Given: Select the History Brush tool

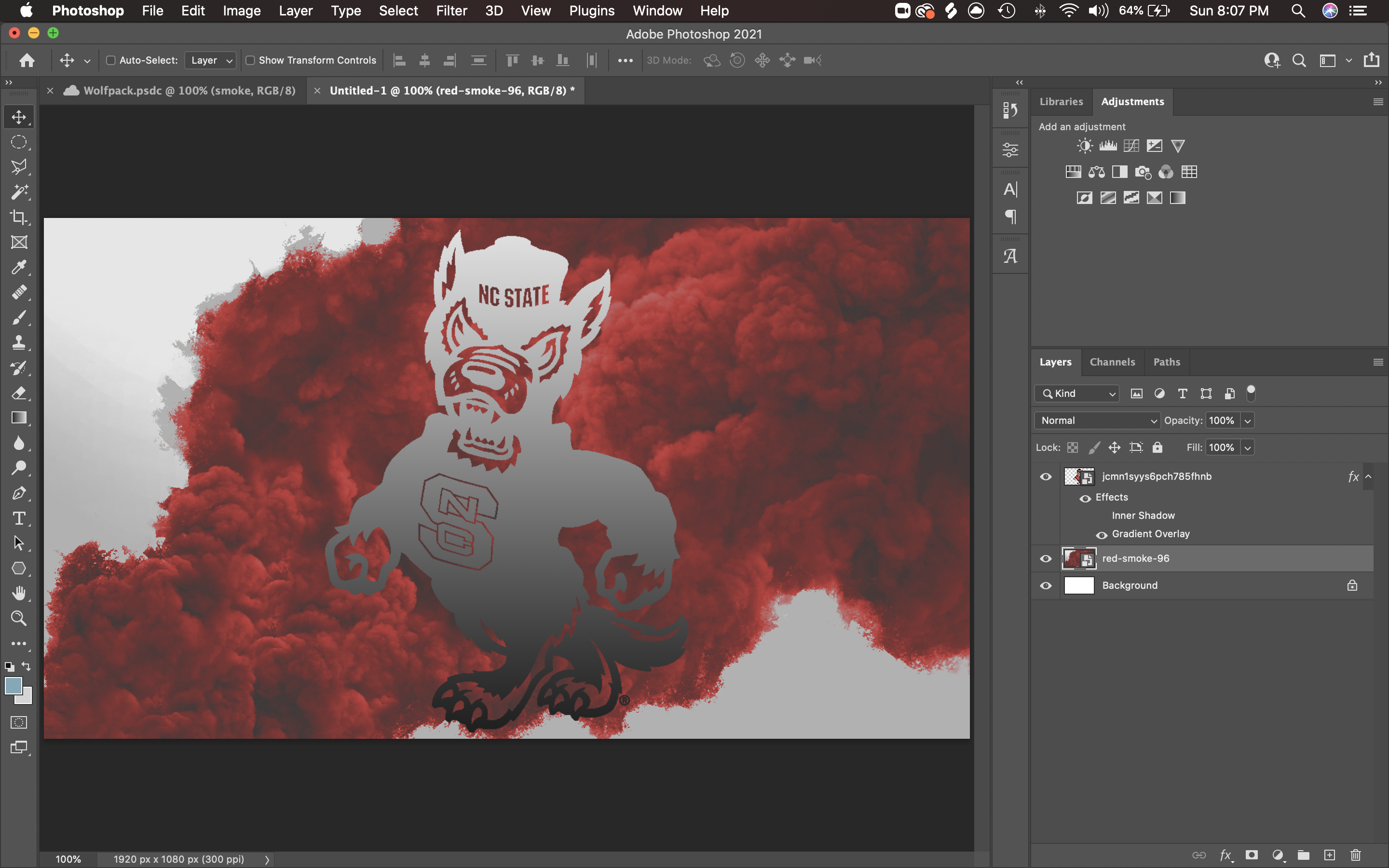Looking at the screenshot, I should click(x=19, y=367).
